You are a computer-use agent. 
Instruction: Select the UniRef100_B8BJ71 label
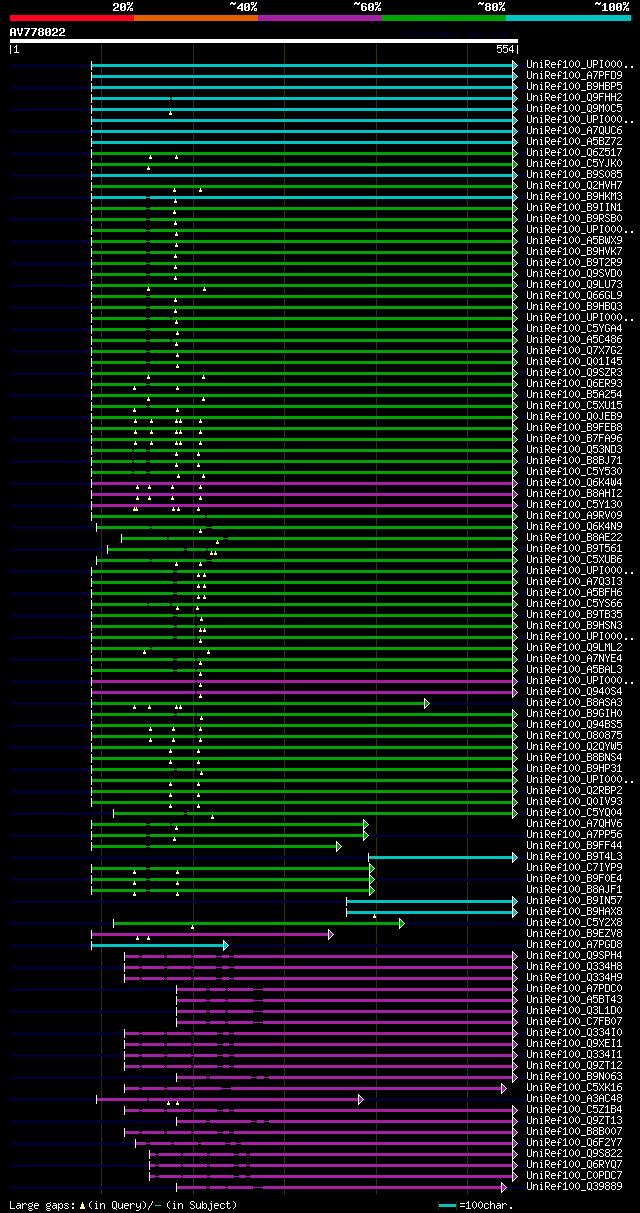pyautogui.click(x=574, y=460)
